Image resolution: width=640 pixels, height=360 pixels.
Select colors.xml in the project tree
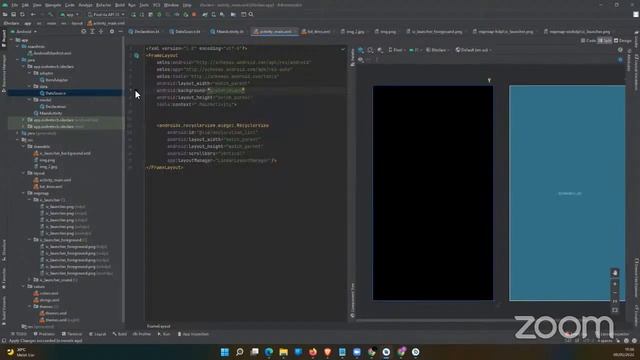pyautogui.click(x=46, y=293)
